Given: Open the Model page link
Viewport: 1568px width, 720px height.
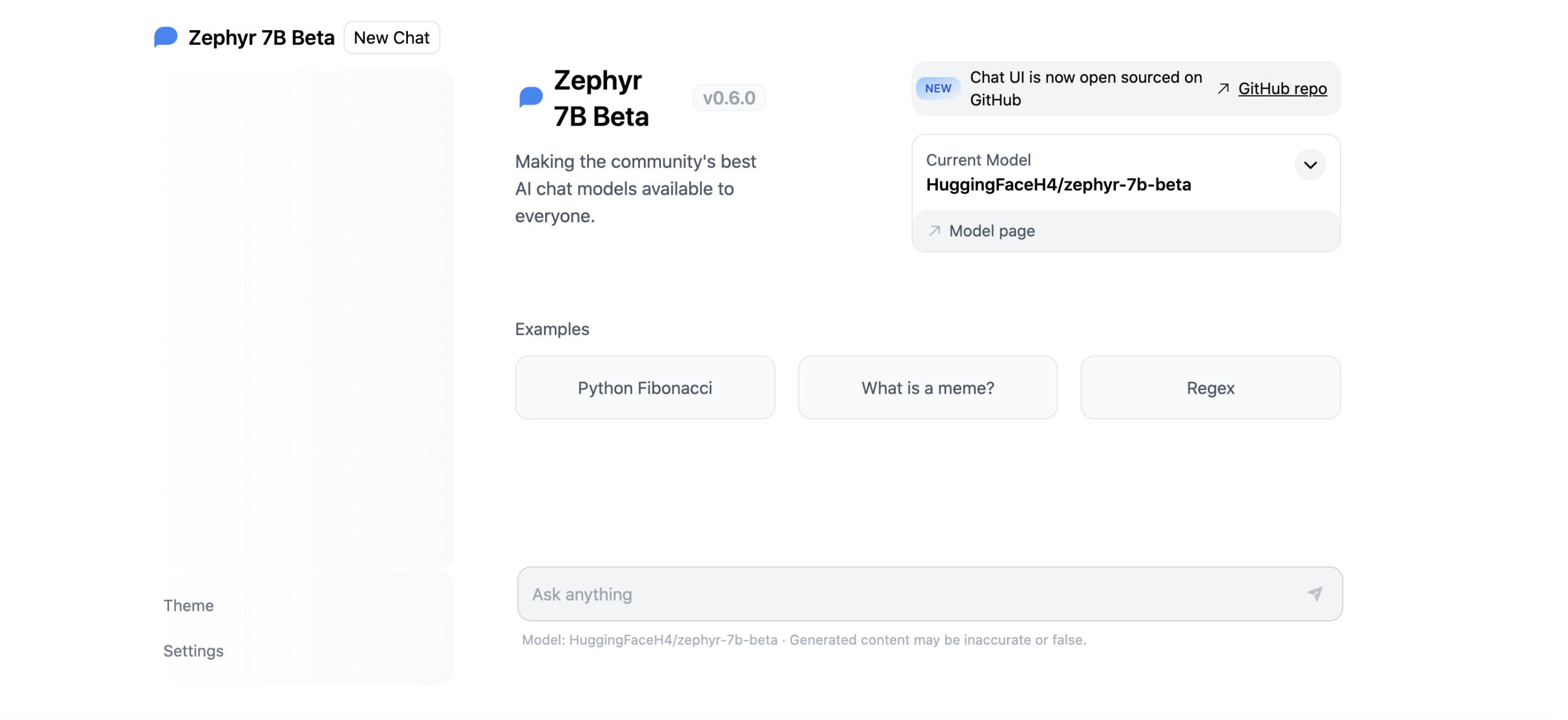Looking at the screenshot, I should point(992,231).
